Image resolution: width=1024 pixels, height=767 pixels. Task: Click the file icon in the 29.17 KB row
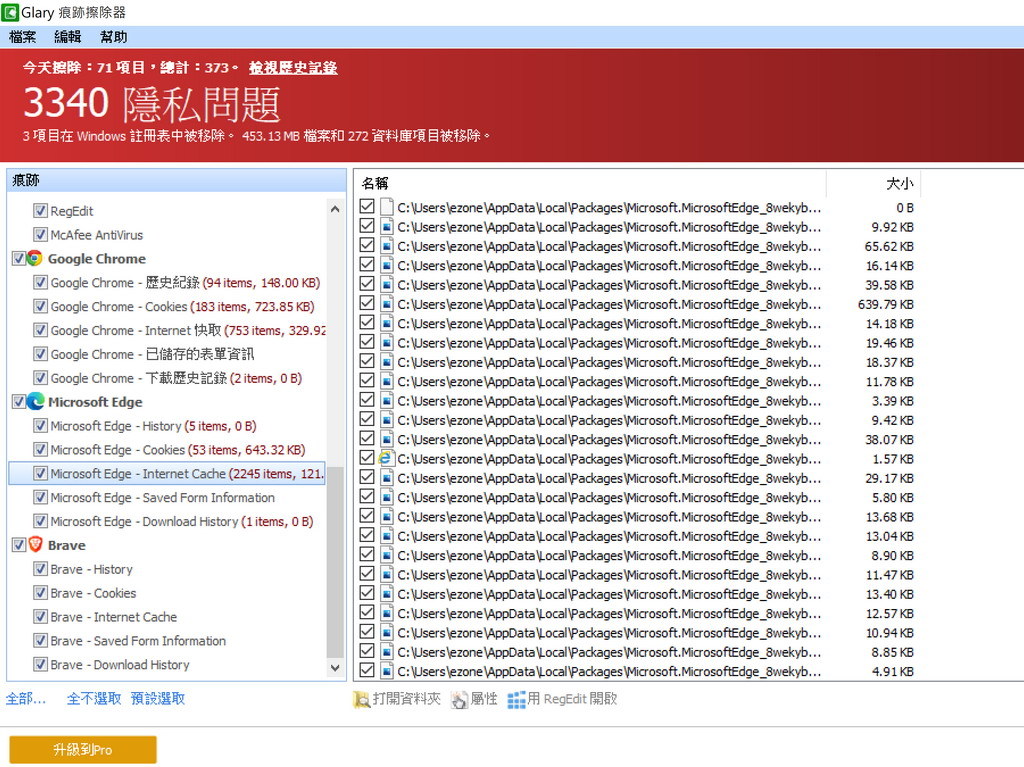(387, 478)
